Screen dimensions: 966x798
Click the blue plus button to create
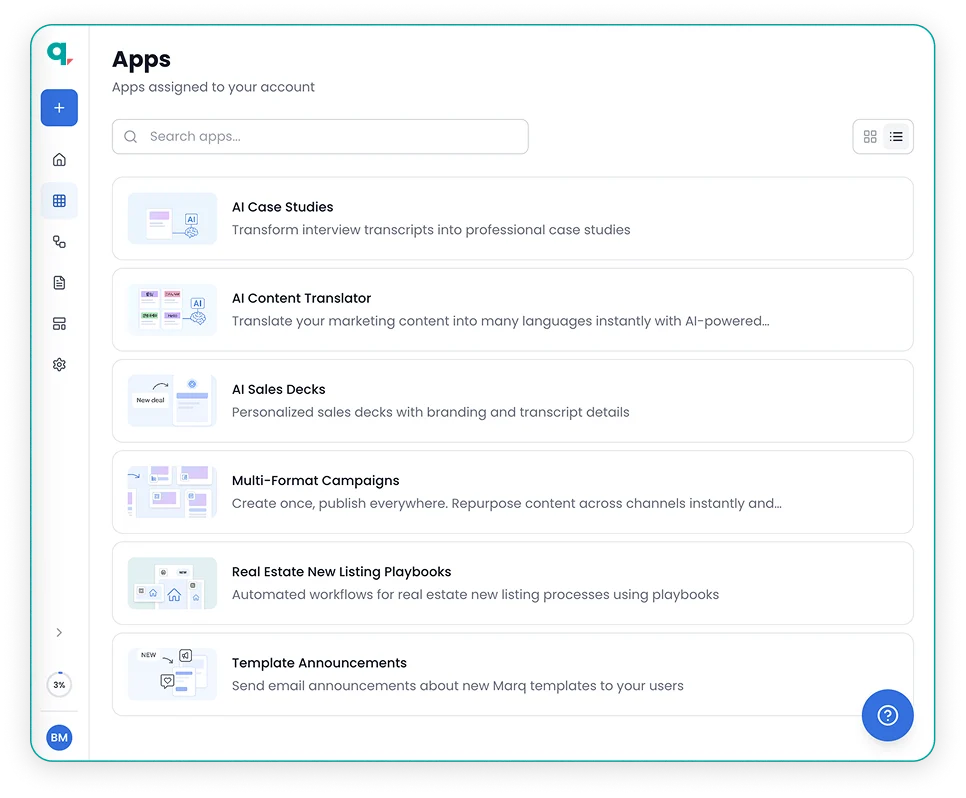59,107
